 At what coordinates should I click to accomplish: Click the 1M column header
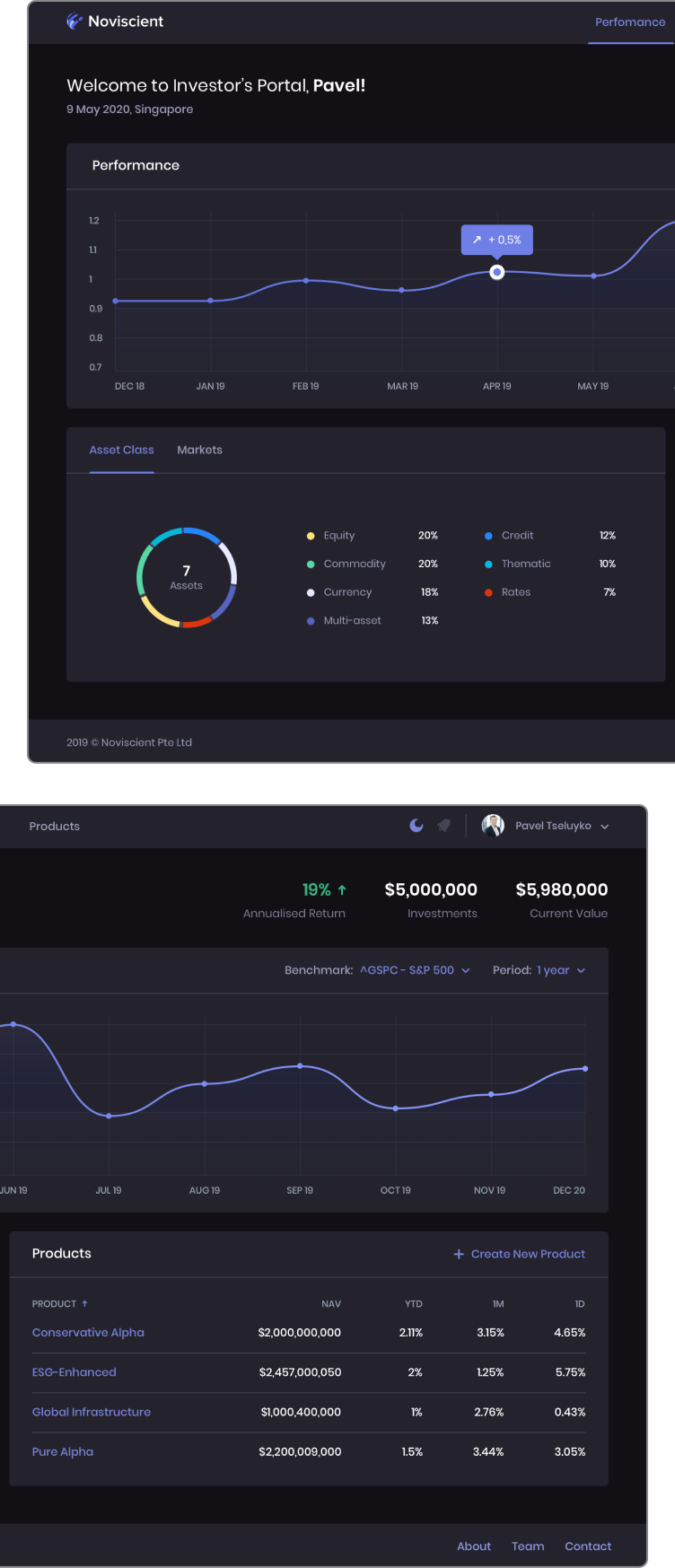coord(498,1303)
